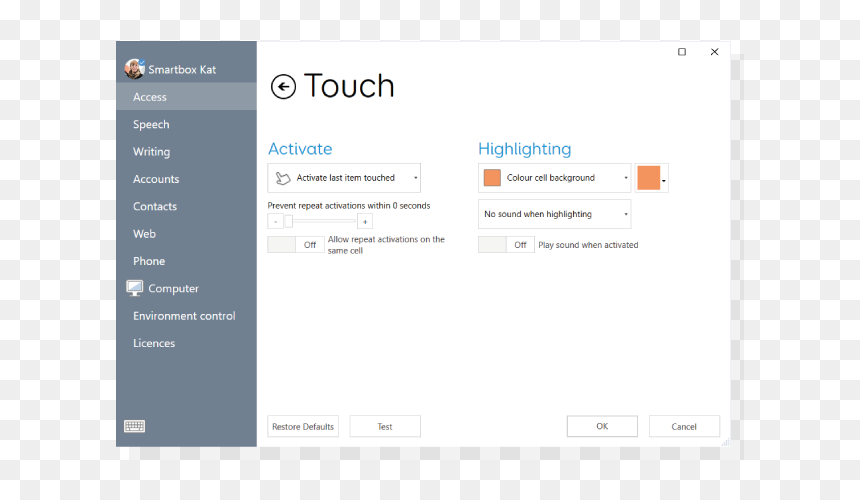Maximize the settings window

tap(682, 52)
